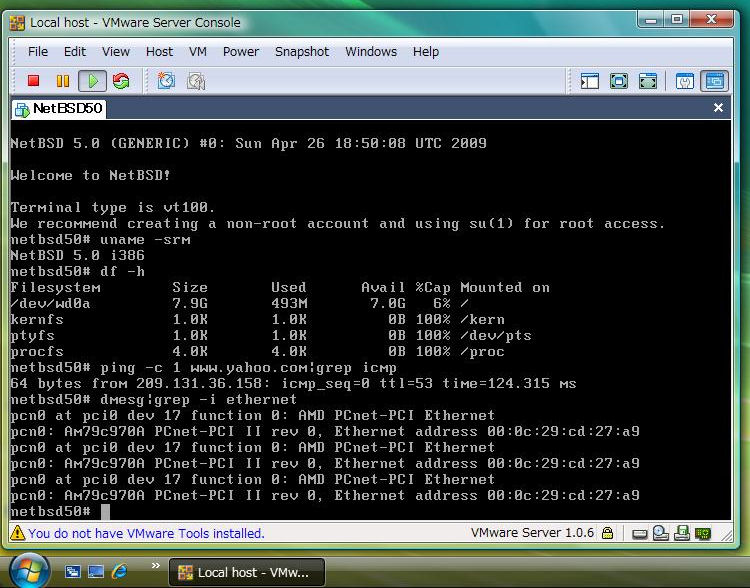
Task: Click the 'kernfs' filesystem row
Action: pos(257,320)
